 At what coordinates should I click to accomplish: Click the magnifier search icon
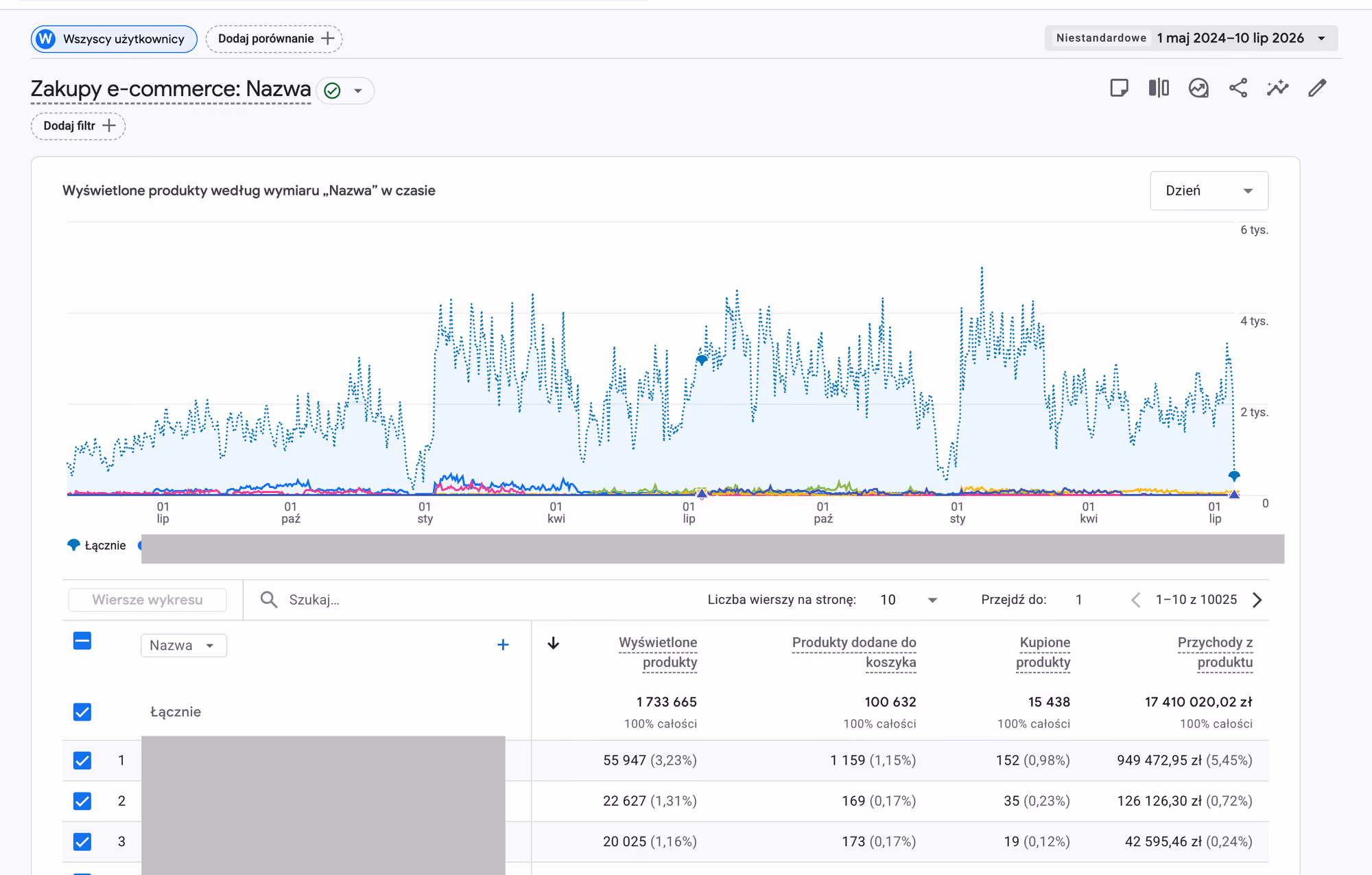(269, 600)
